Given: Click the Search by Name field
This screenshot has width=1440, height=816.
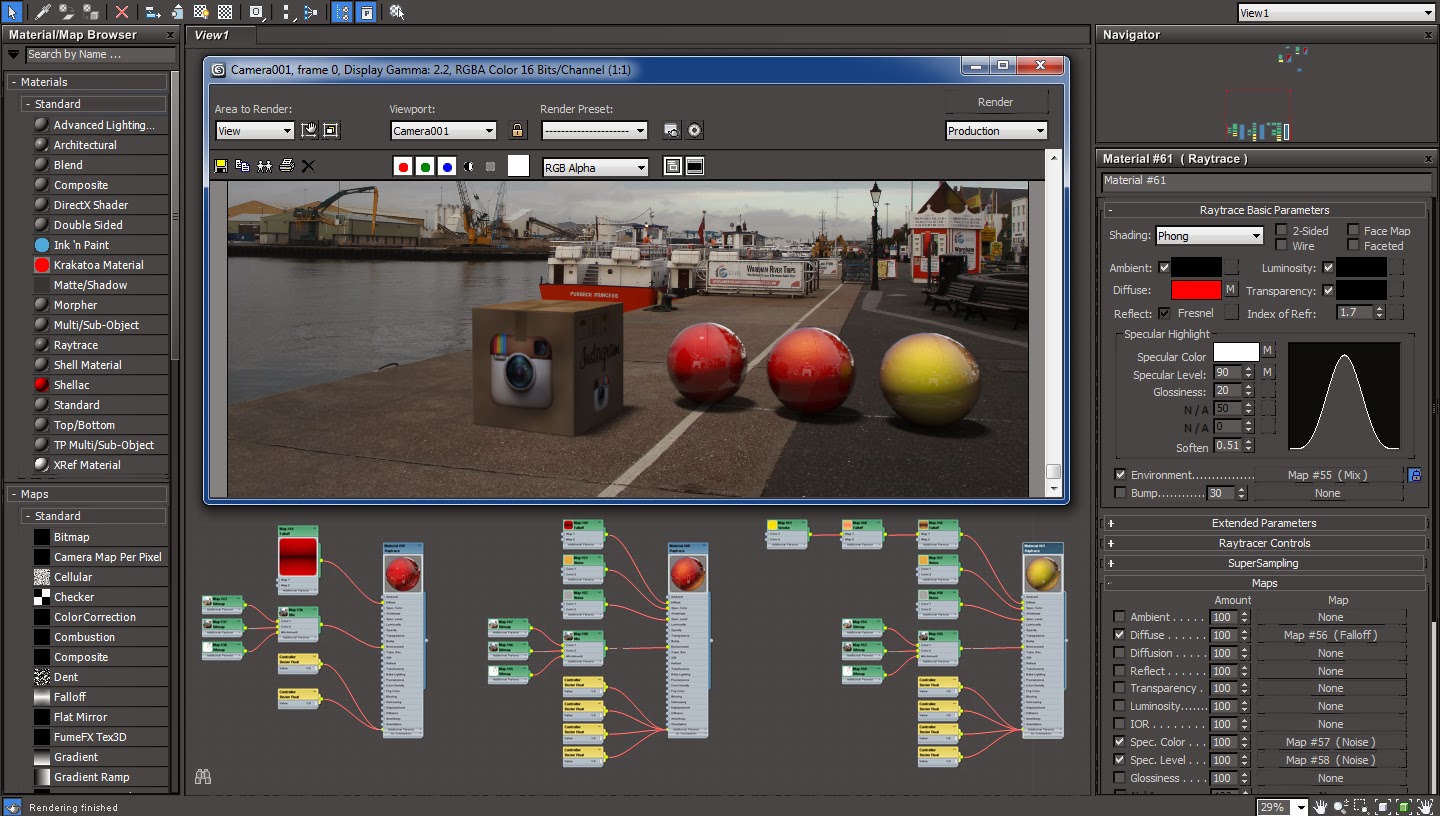Looking at the screenshot, I should [x=98, y=54].
